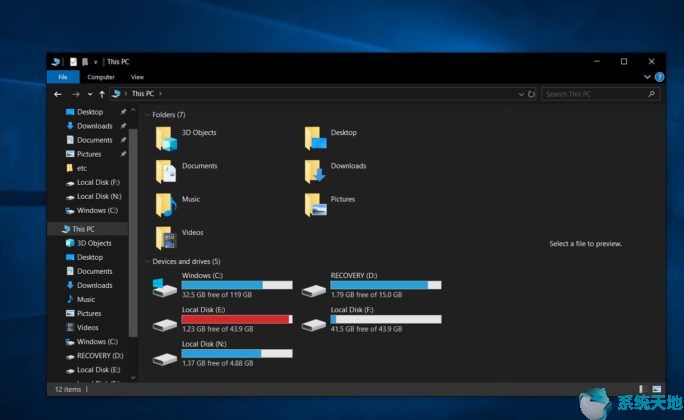Click the system menu icon in title bar
This screenshot has height=420, width=684.
(x=56, y=62)
